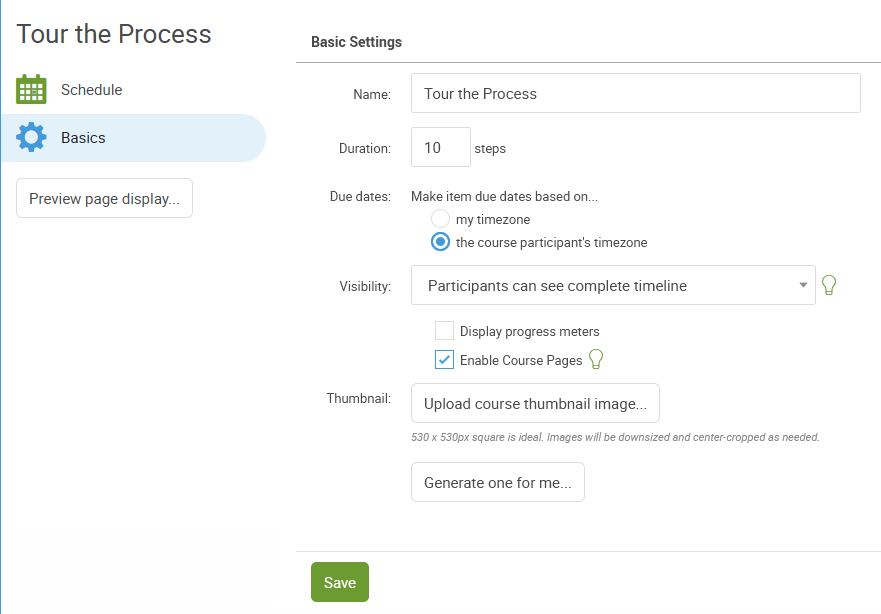The height and width of the screenshot is (614, 881).
Task: Click the "Name:" field label
Action: pos(371,94)
